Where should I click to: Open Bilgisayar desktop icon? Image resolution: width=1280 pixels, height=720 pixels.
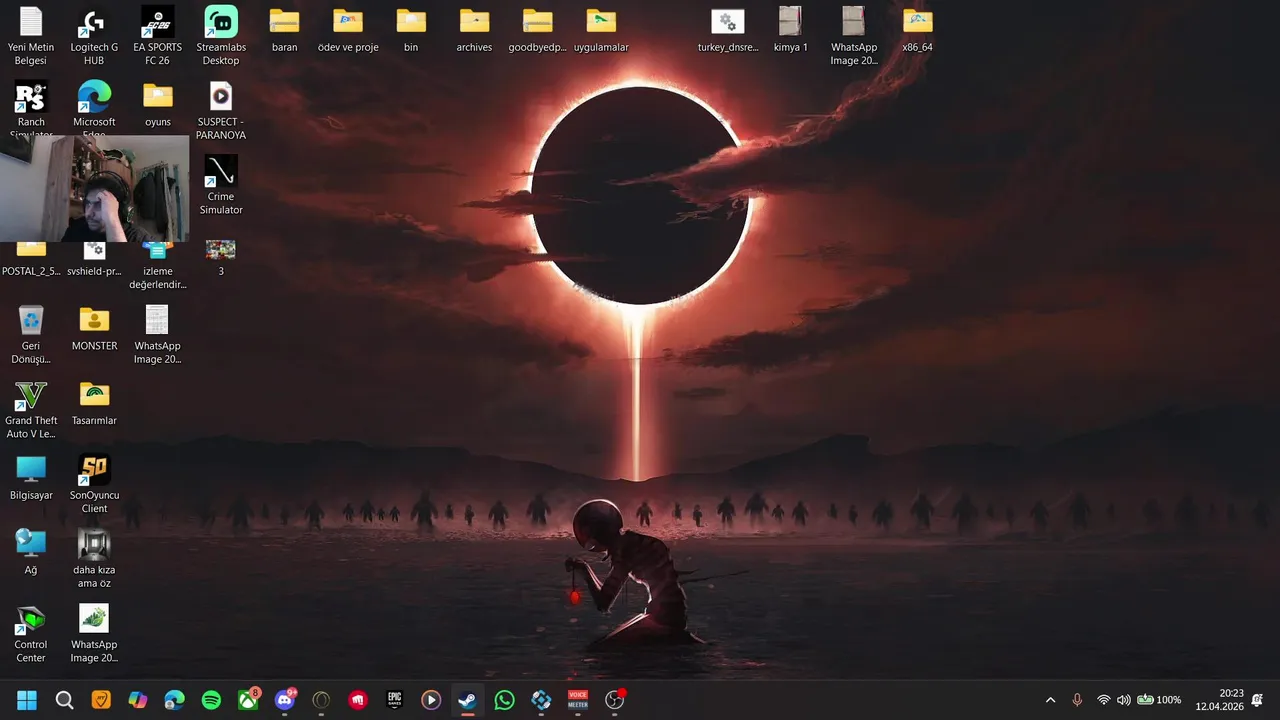click(31, 478)
